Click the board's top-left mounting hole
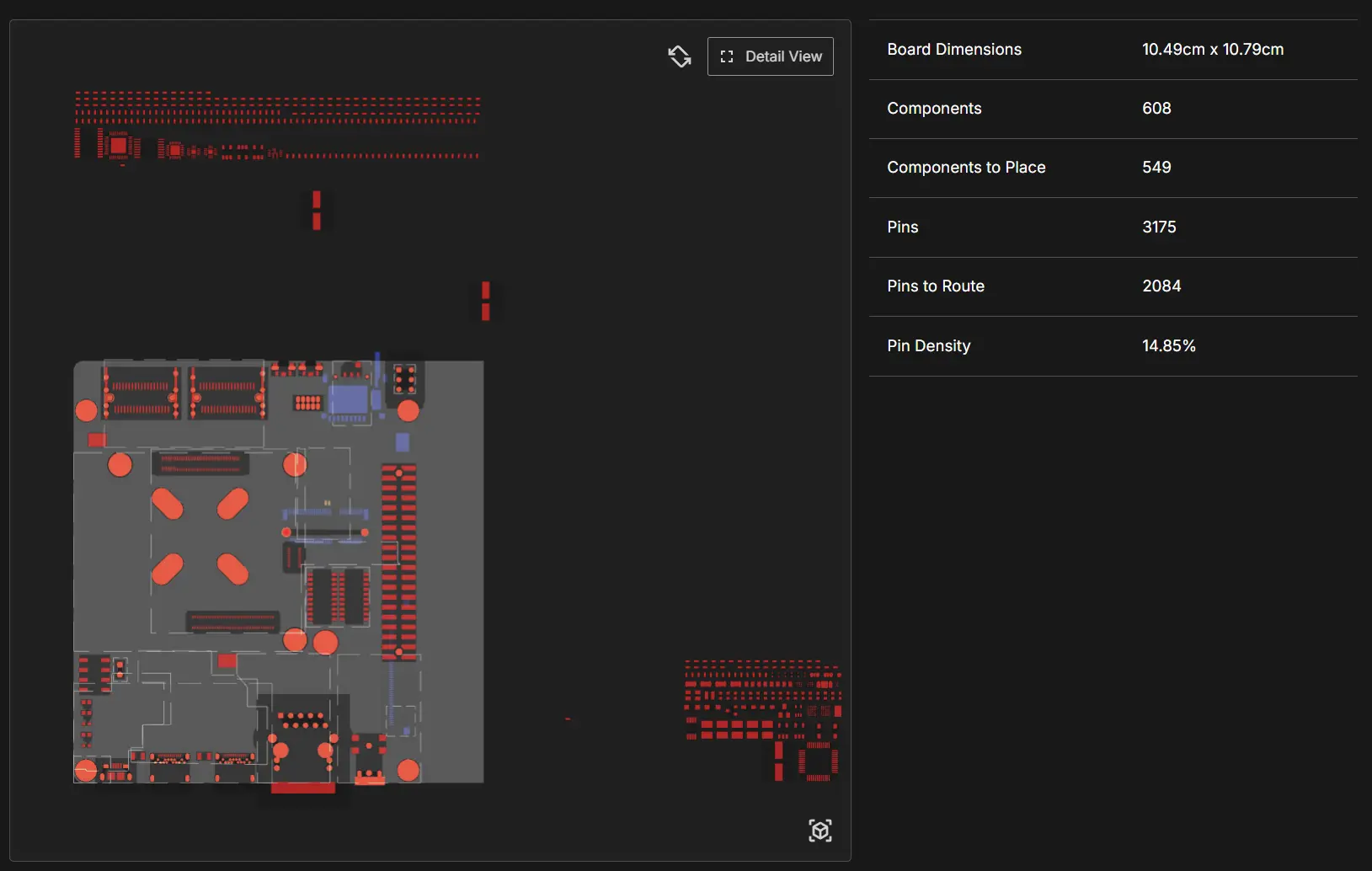The image size is (1372, 871). click(x=87, y=410)
